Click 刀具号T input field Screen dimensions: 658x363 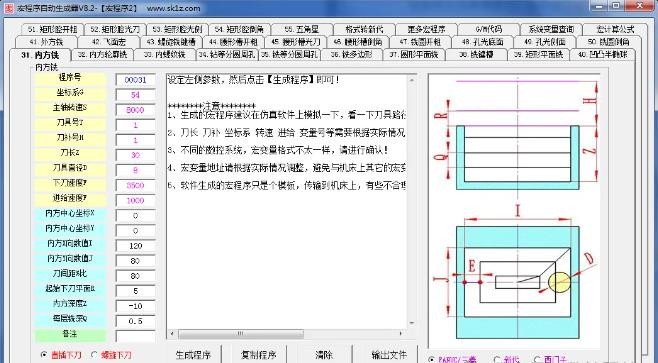tap(136, 125)
